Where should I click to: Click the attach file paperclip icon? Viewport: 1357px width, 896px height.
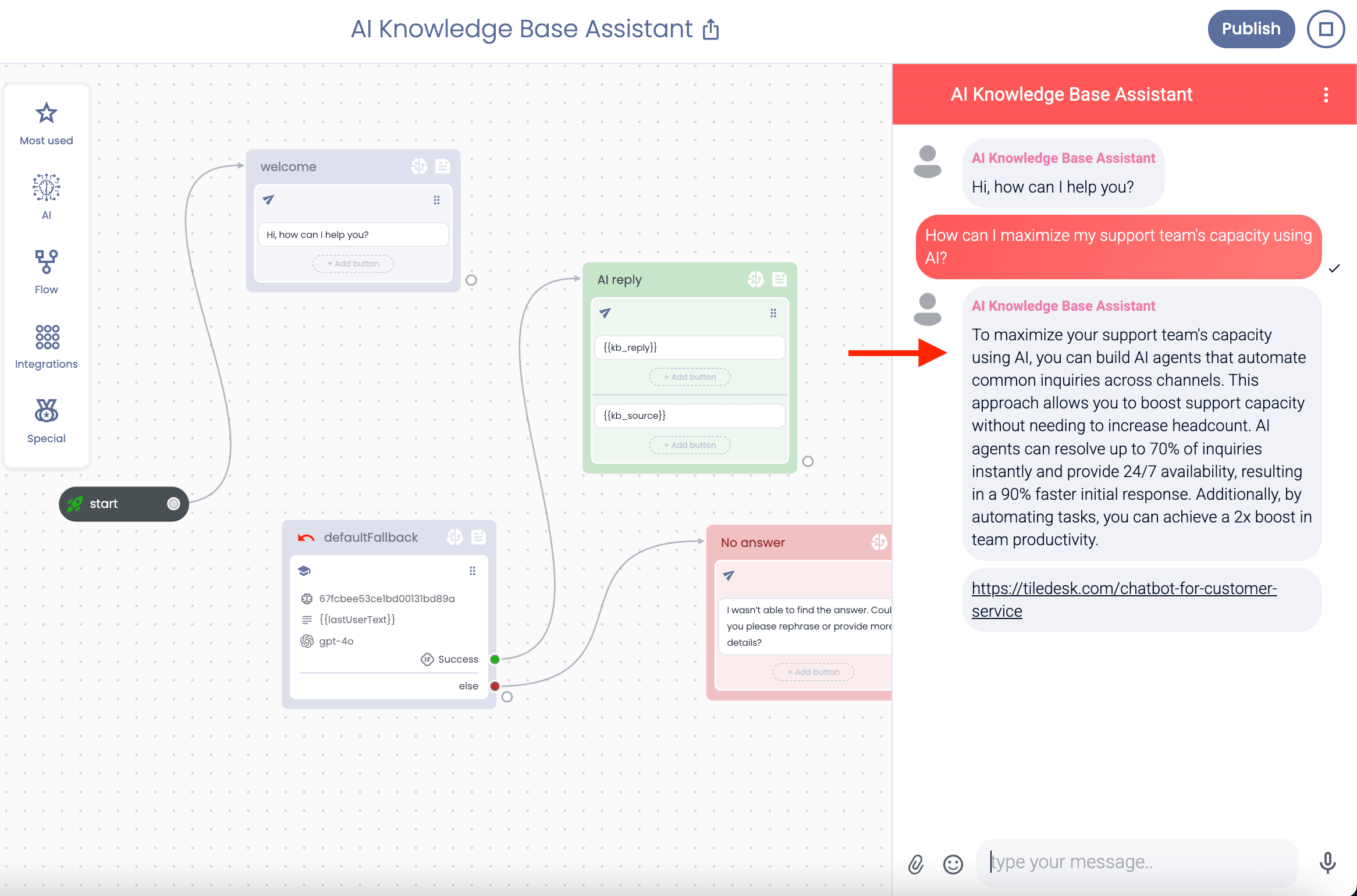(916, 864)
